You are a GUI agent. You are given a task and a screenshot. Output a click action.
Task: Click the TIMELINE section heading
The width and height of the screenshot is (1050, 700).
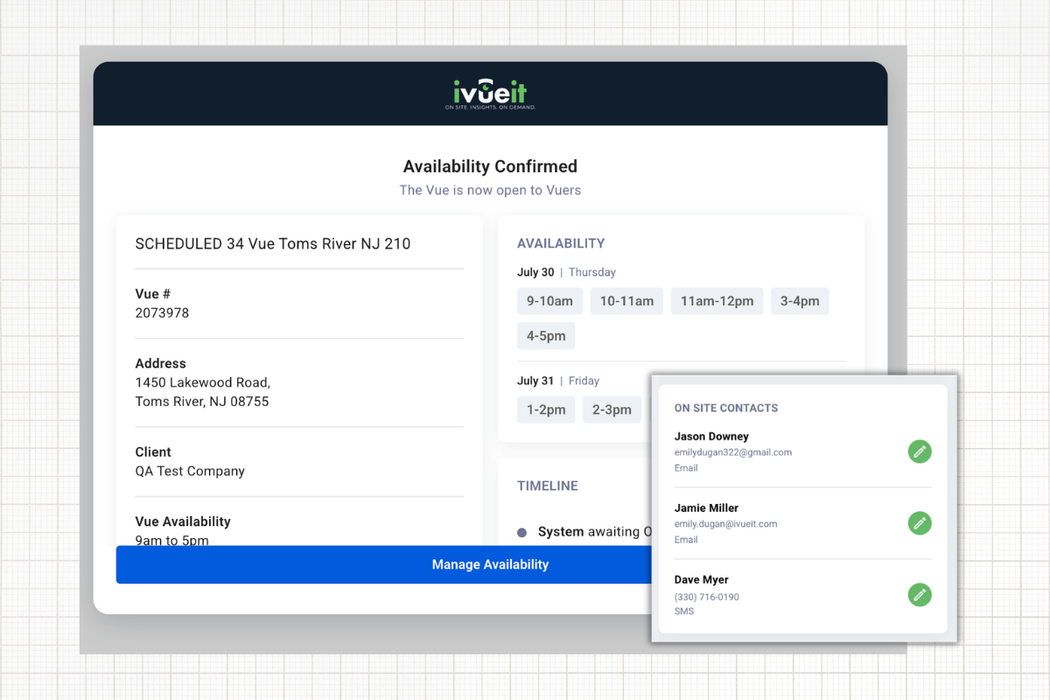coord(547,486)
